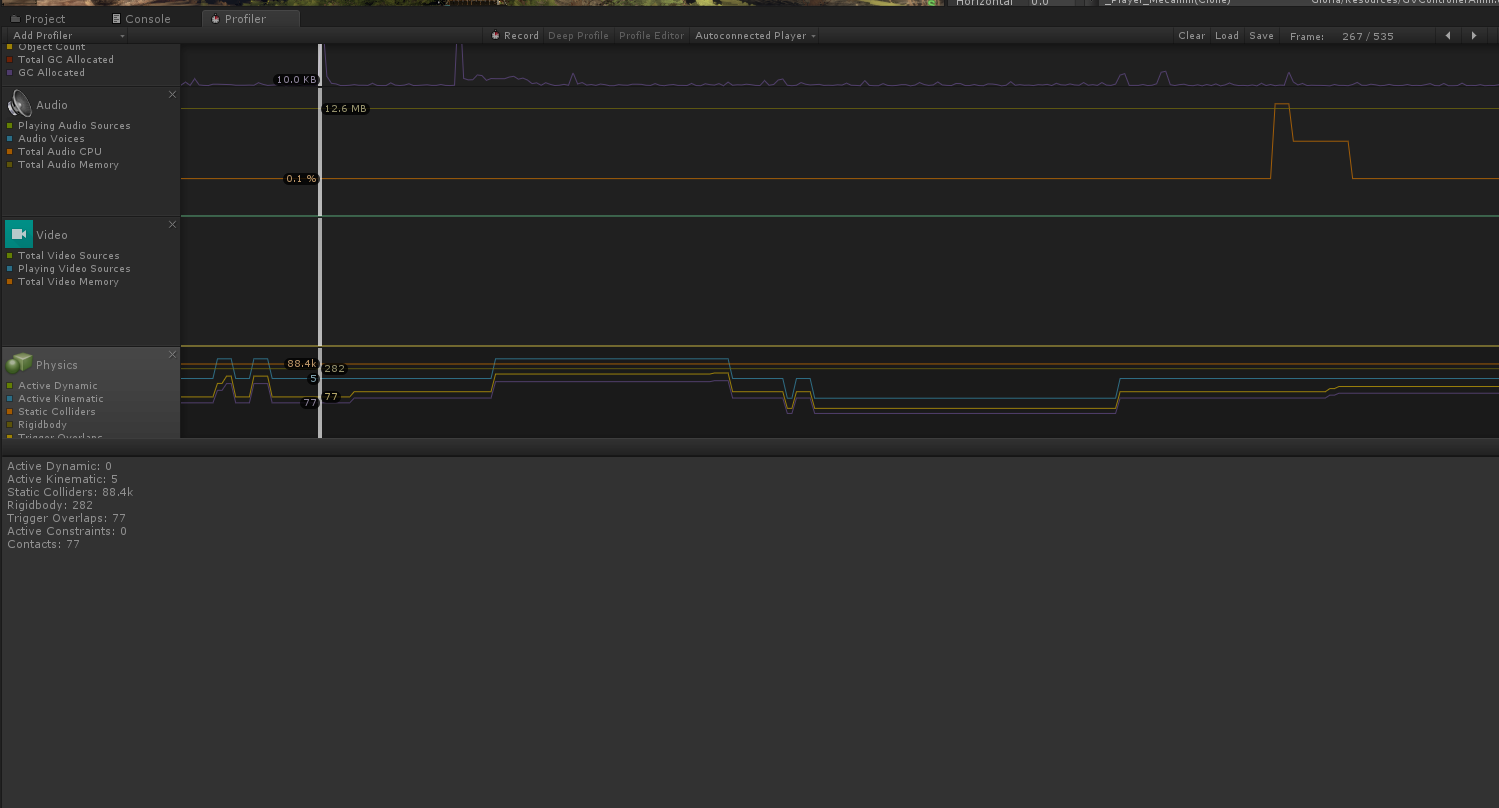Step to next frame arrow

[x=1473, y=36]
